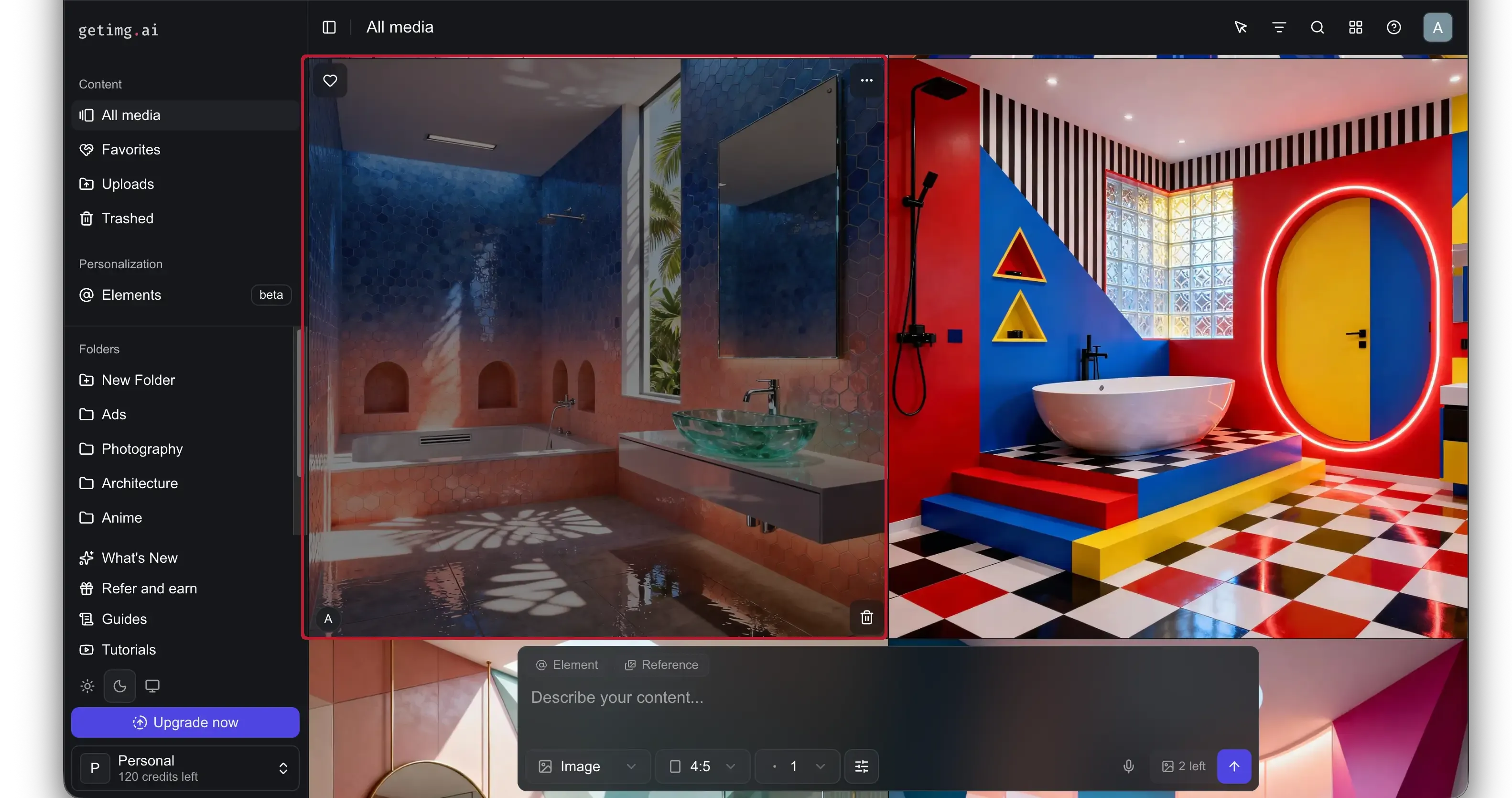Open the help menu
The width and height of the screenshot is (1512, 798).
tap(1393, 28)
